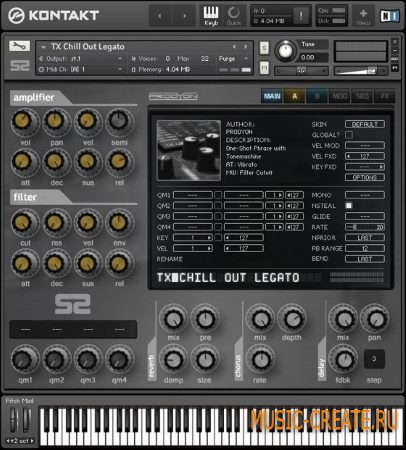Click the Native Instruments NI logo

click(x=390, y=16)
